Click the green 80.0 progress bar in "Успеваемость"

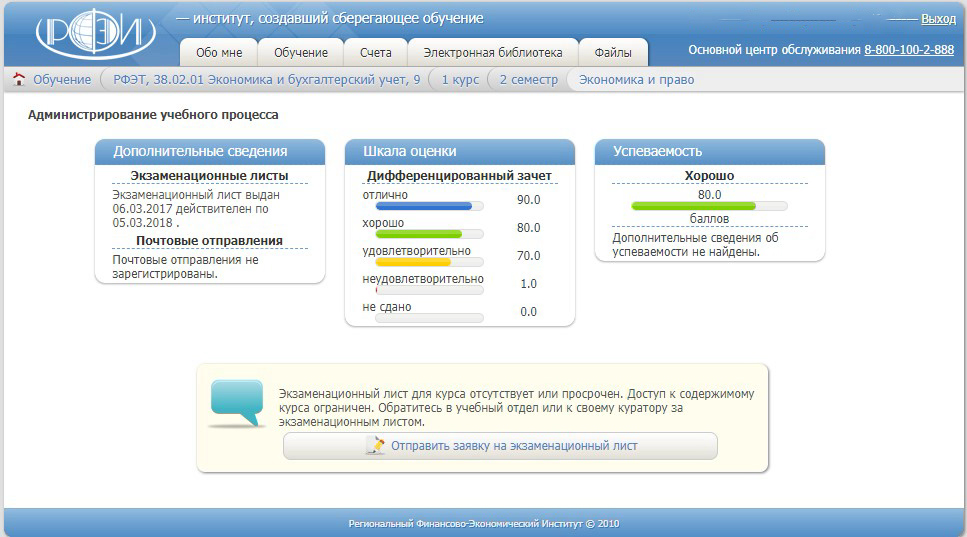[x=694, y=206]
